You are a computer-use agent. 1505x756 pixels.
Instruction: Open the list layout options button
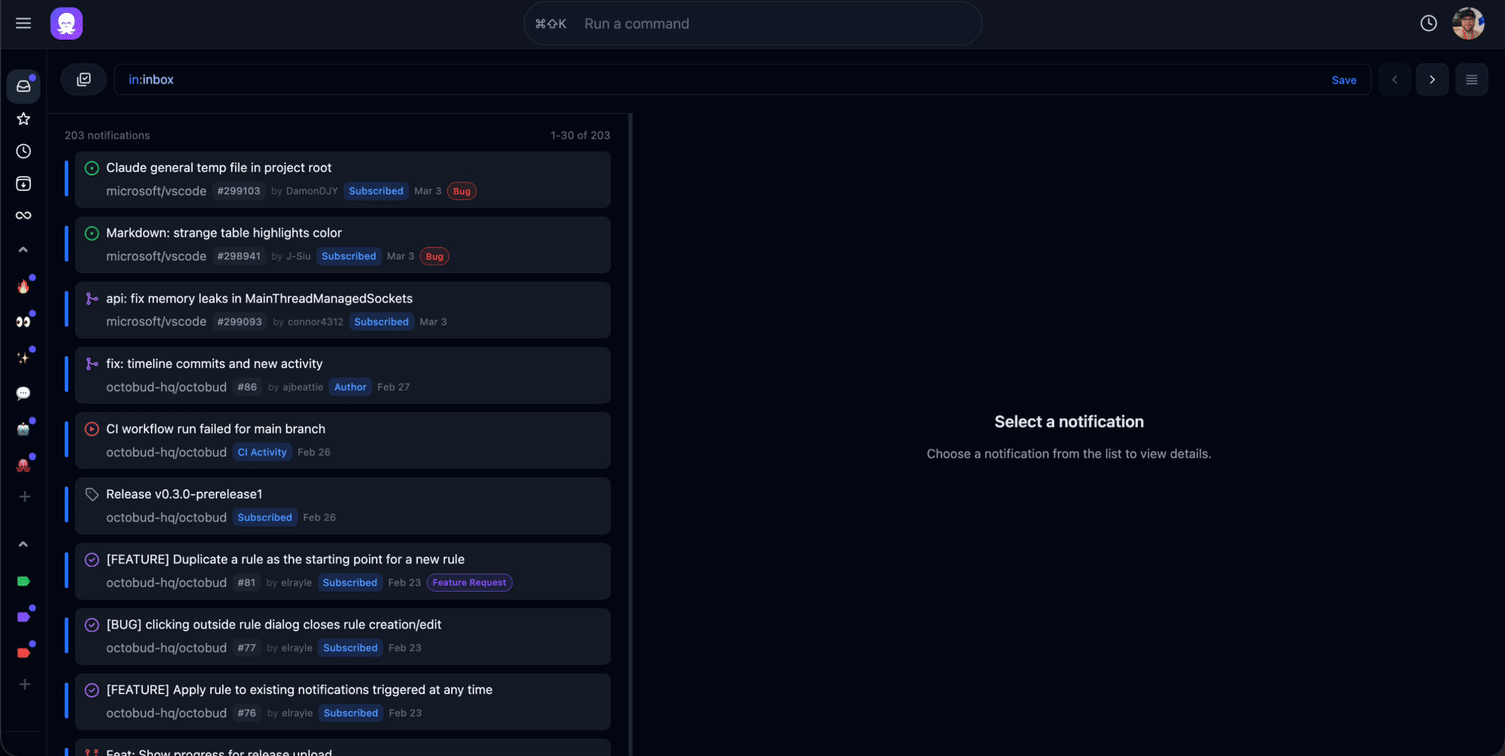pyautogui.click(x=1471, y=79)
